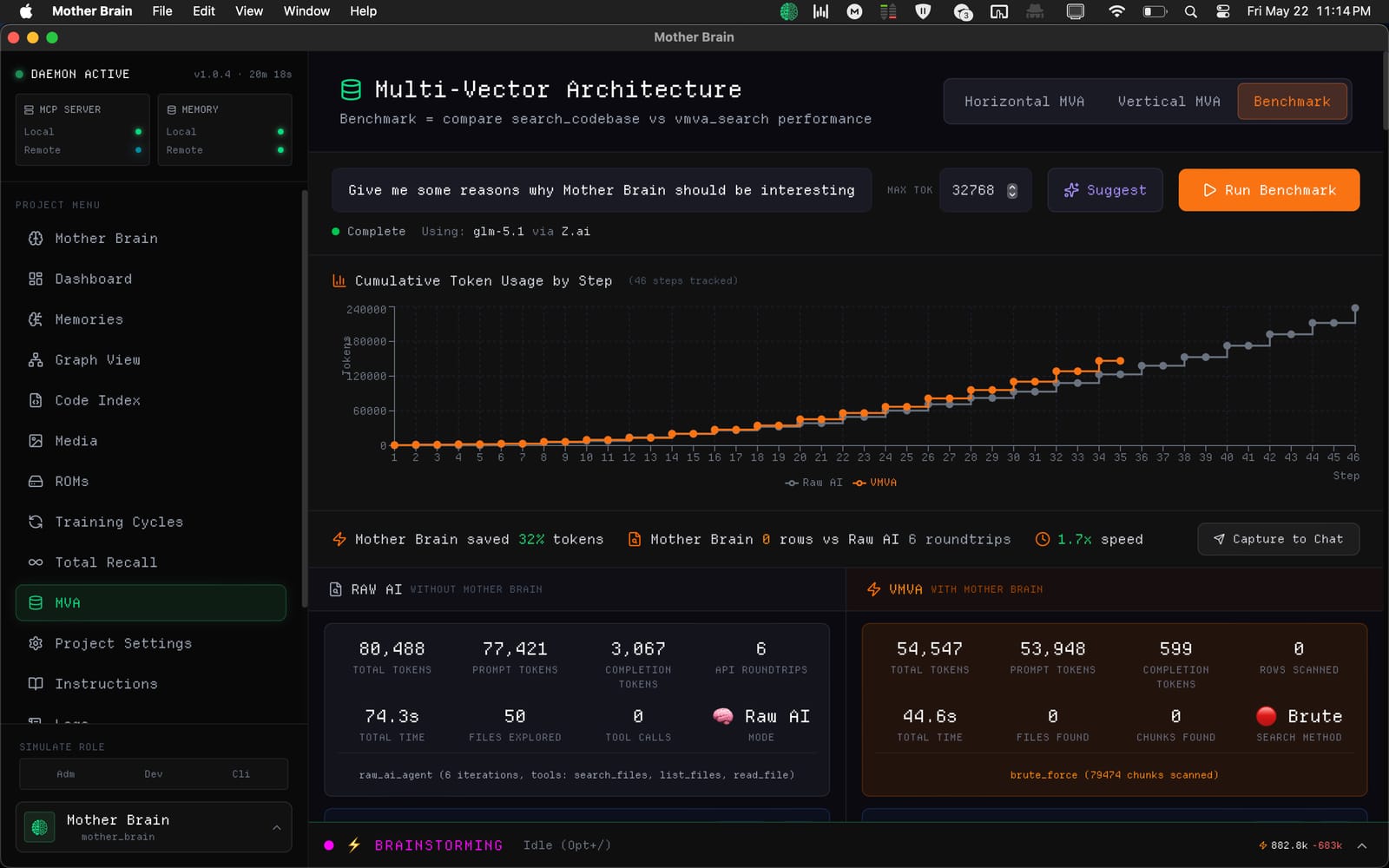Image resolution: width=1389 pixels, height=868 pixels.
Task: Click the 80,488 total tokens value
Action: tap(392, 649)
